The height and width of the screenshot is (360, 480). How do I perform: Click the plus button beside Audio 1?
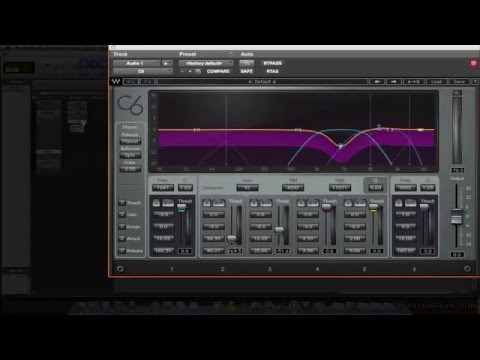(x=167, y=63)
